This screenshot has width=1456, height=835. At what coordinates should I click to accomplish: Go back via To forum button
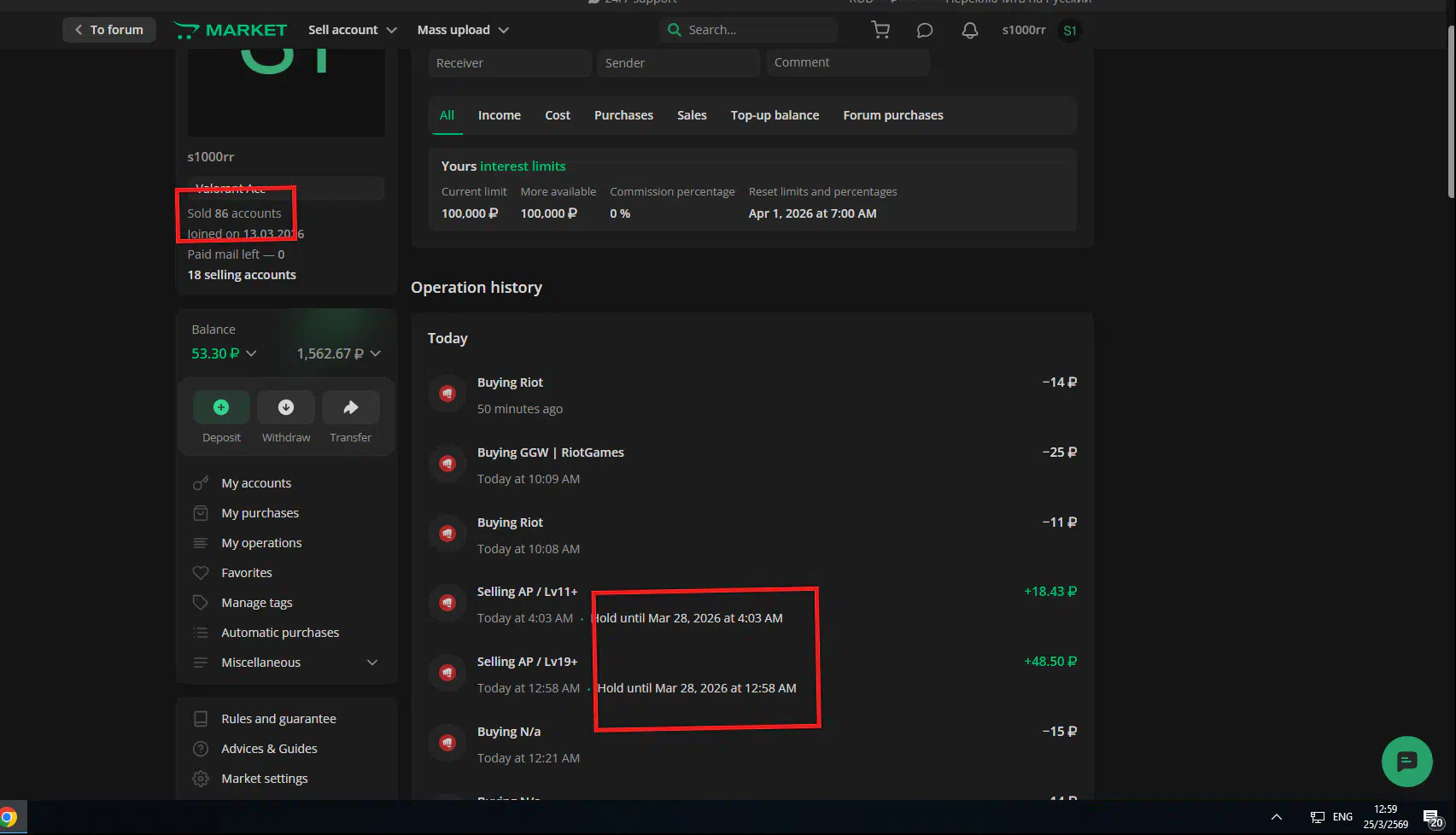pos(108,30)
